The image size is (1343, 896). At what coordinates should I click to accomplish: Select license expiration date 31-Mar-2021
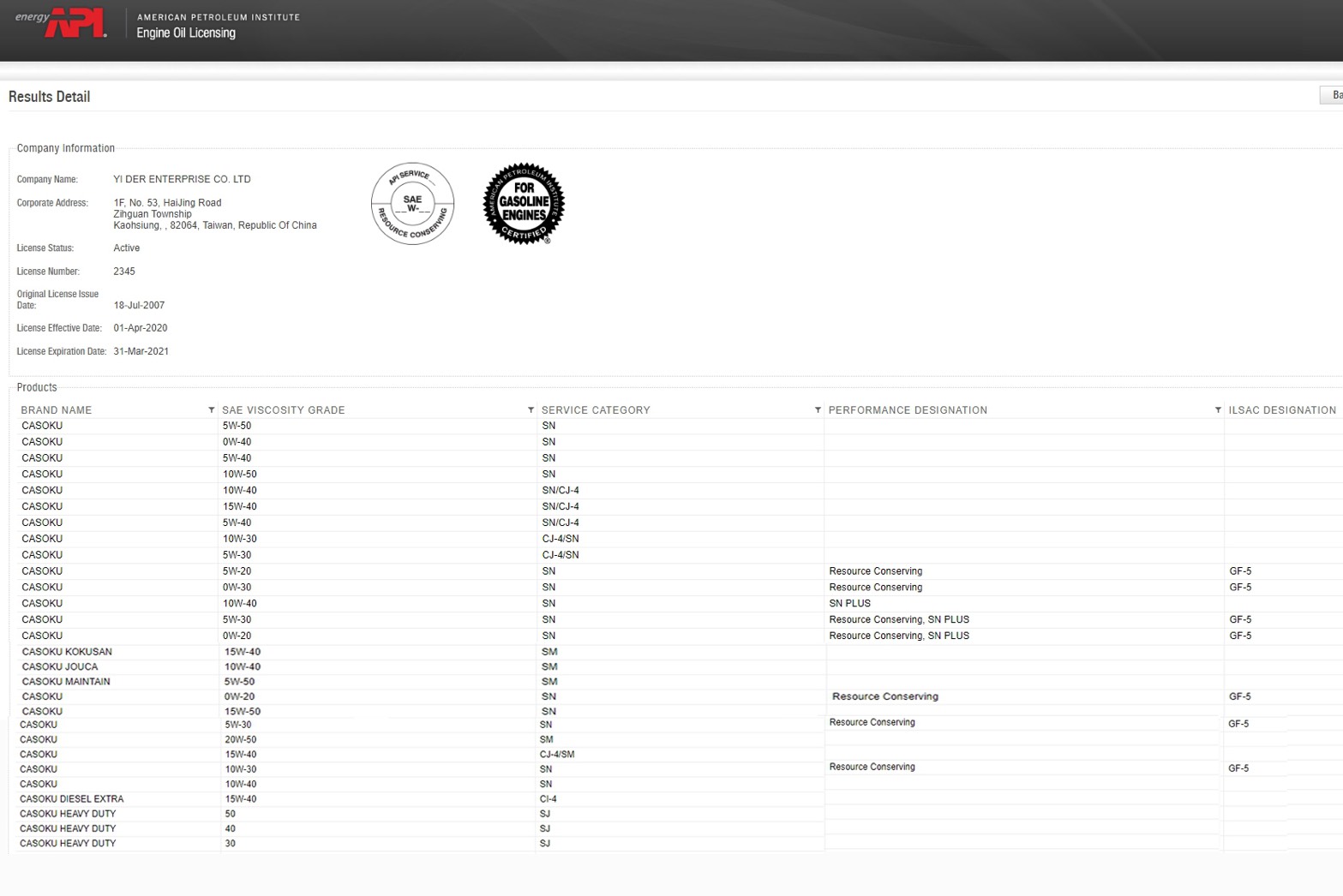pos(141,351)
